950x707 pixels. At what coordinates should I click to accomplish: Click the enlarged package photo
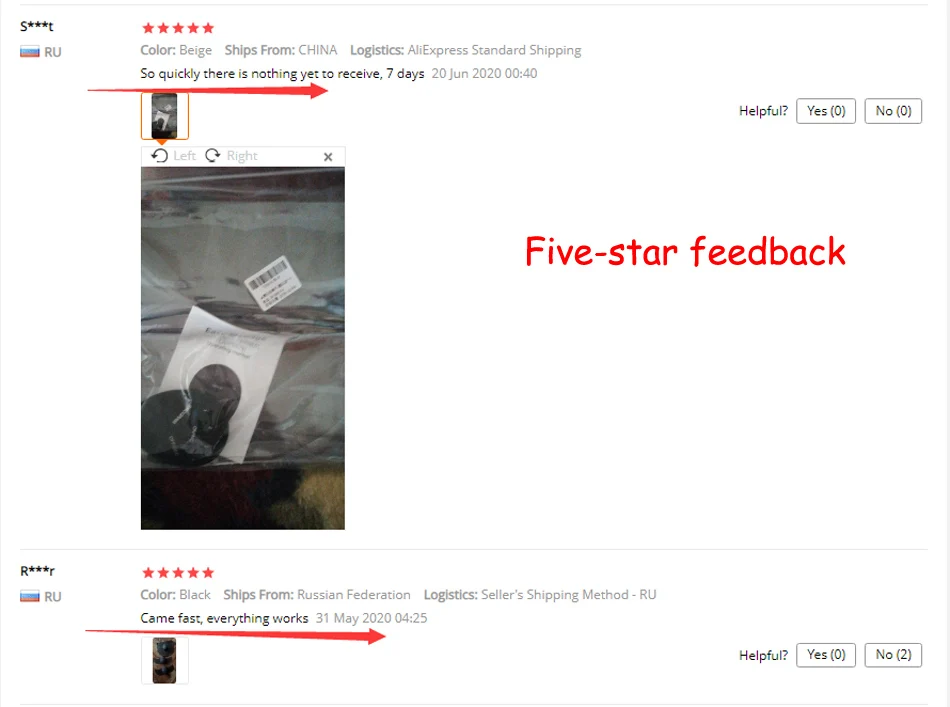(243, 348)
